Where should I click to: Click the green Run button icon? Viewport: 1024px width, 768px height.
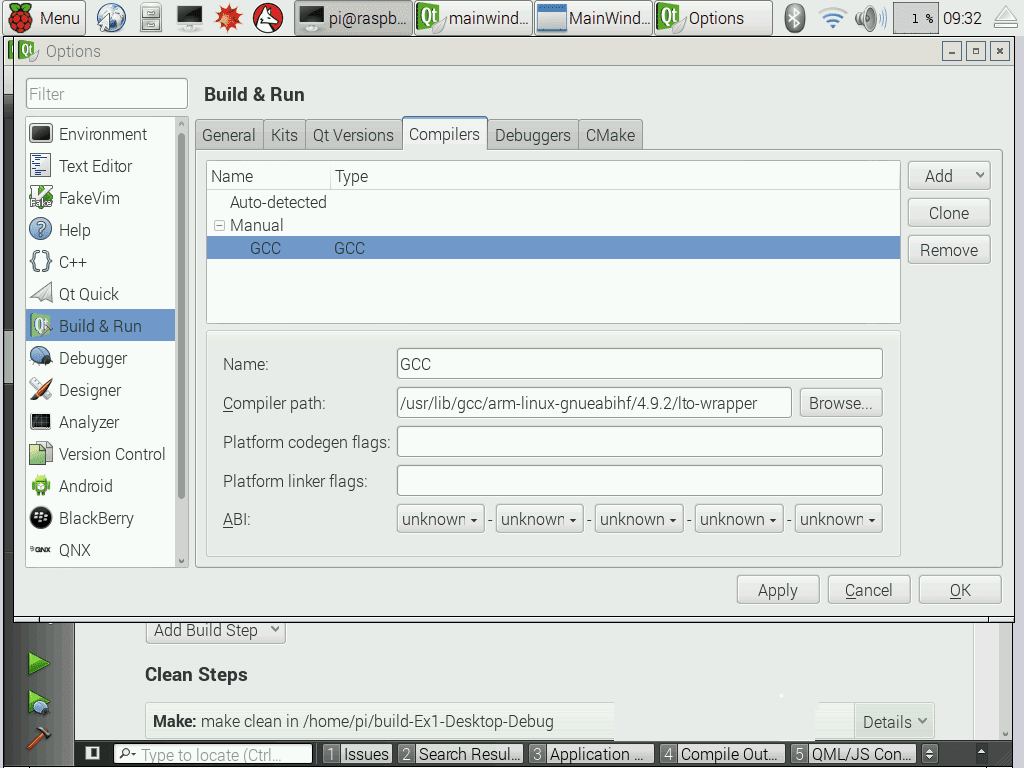pyautogui.click(x=38, y=663)
